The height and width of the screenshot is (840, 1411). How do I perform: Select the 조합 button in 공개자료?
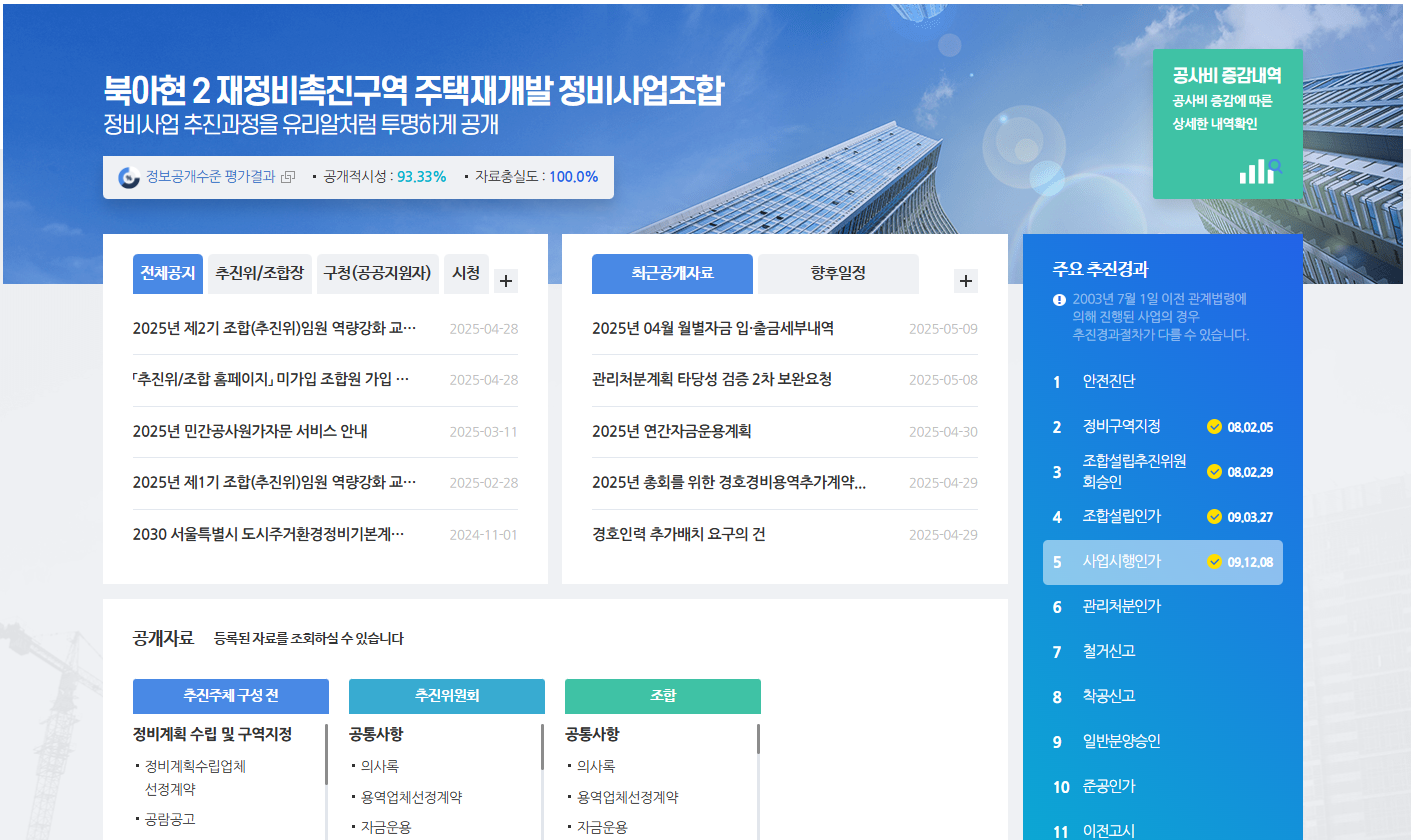click(662, 696)
